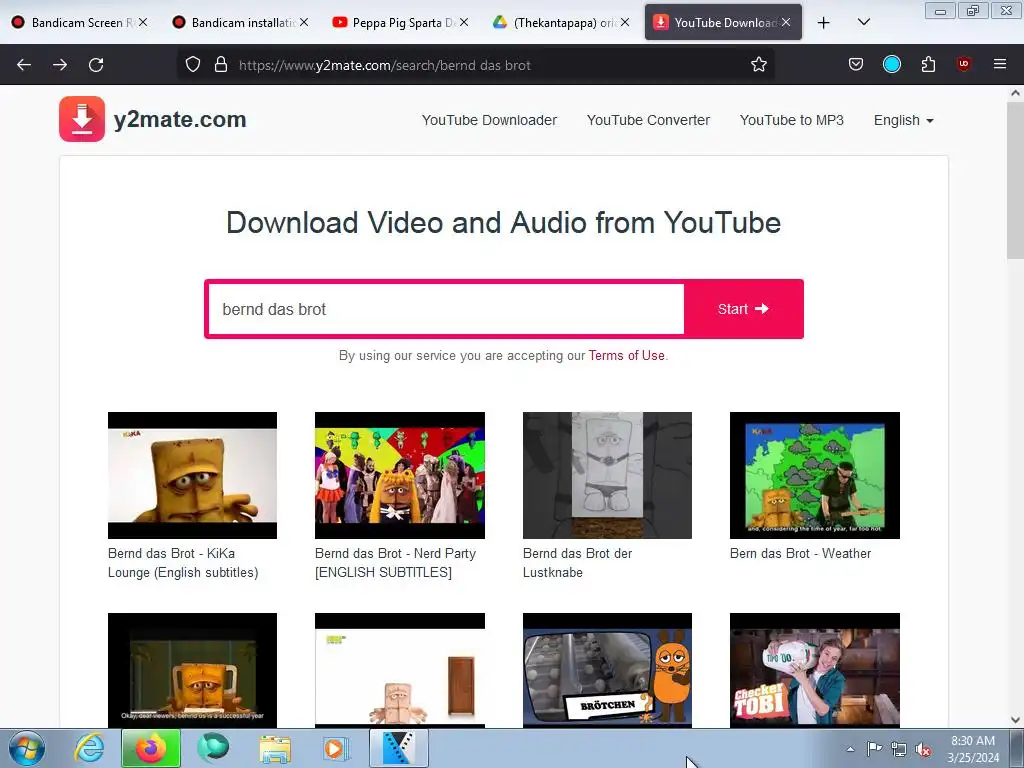Open video editor clapperboard taskbar icon
Screen dimensions: 1024x768
pyautogui.click(x=399, y=748)
